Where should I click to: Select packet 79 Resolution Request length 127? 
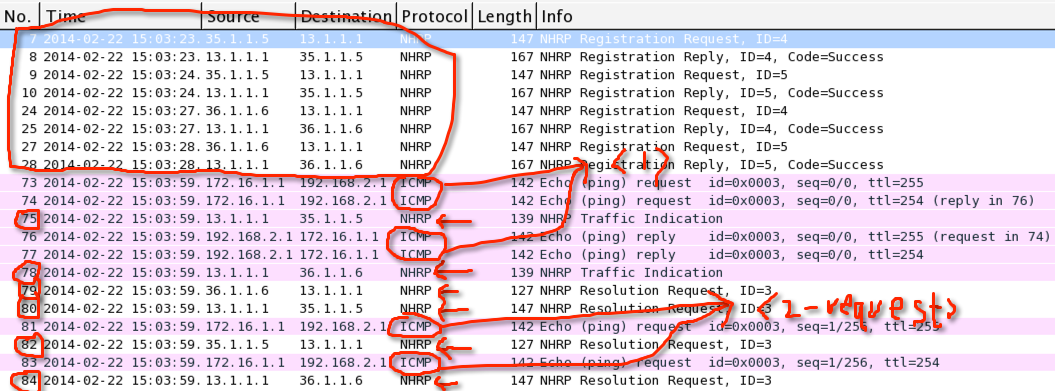528,291
